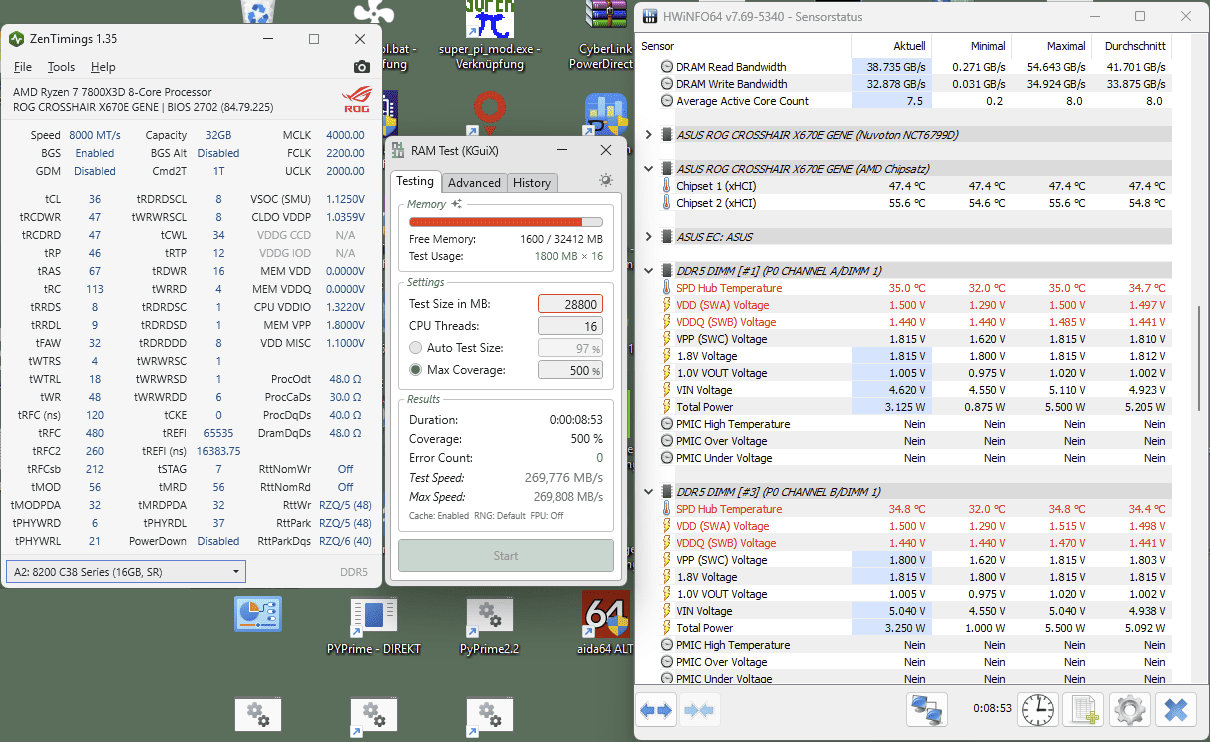The height and width of the screenshot is (742, 1210).
Task: Click the sparkle icon beside Memory in RAM Test
Action: coord(457,204)
